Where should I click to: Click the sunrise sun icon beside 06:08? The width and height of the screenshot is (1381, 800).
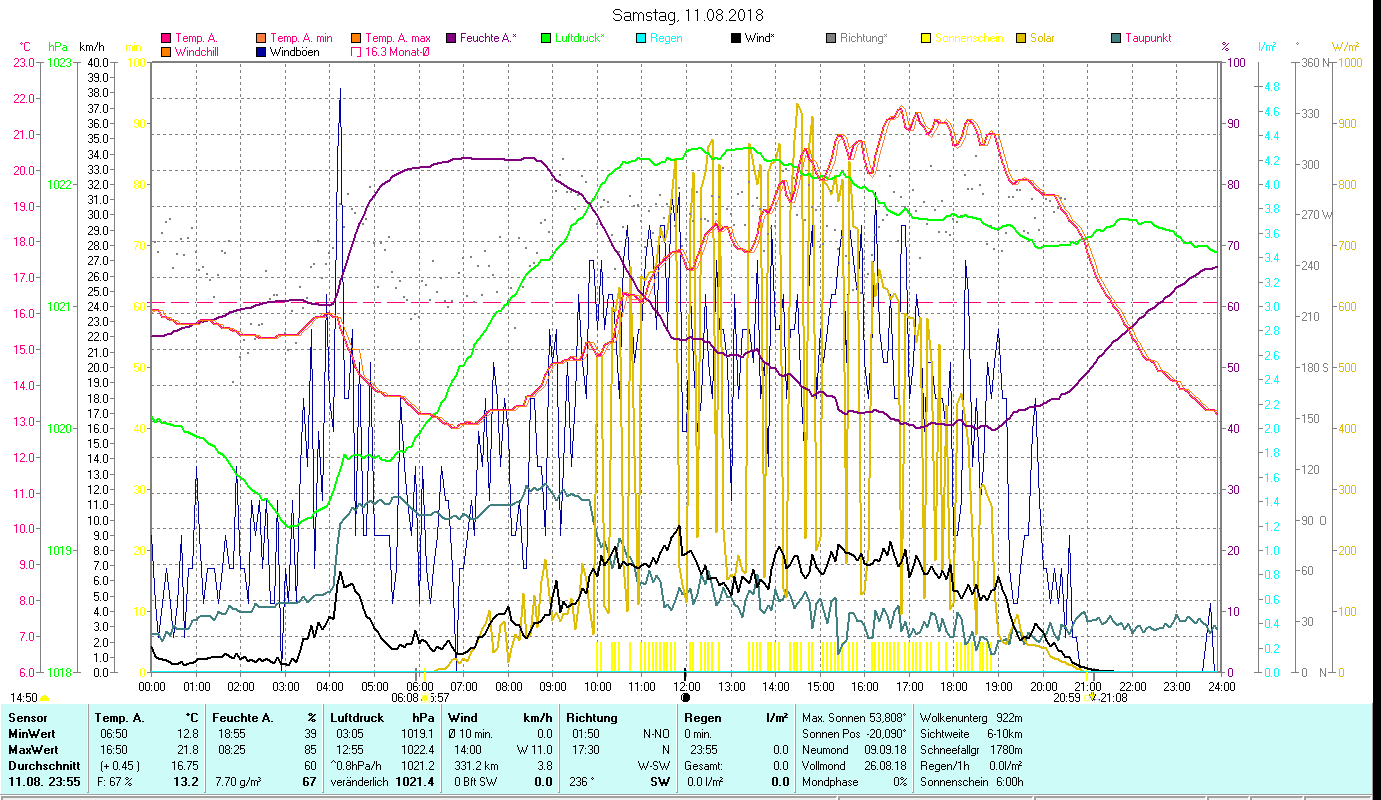424,698
